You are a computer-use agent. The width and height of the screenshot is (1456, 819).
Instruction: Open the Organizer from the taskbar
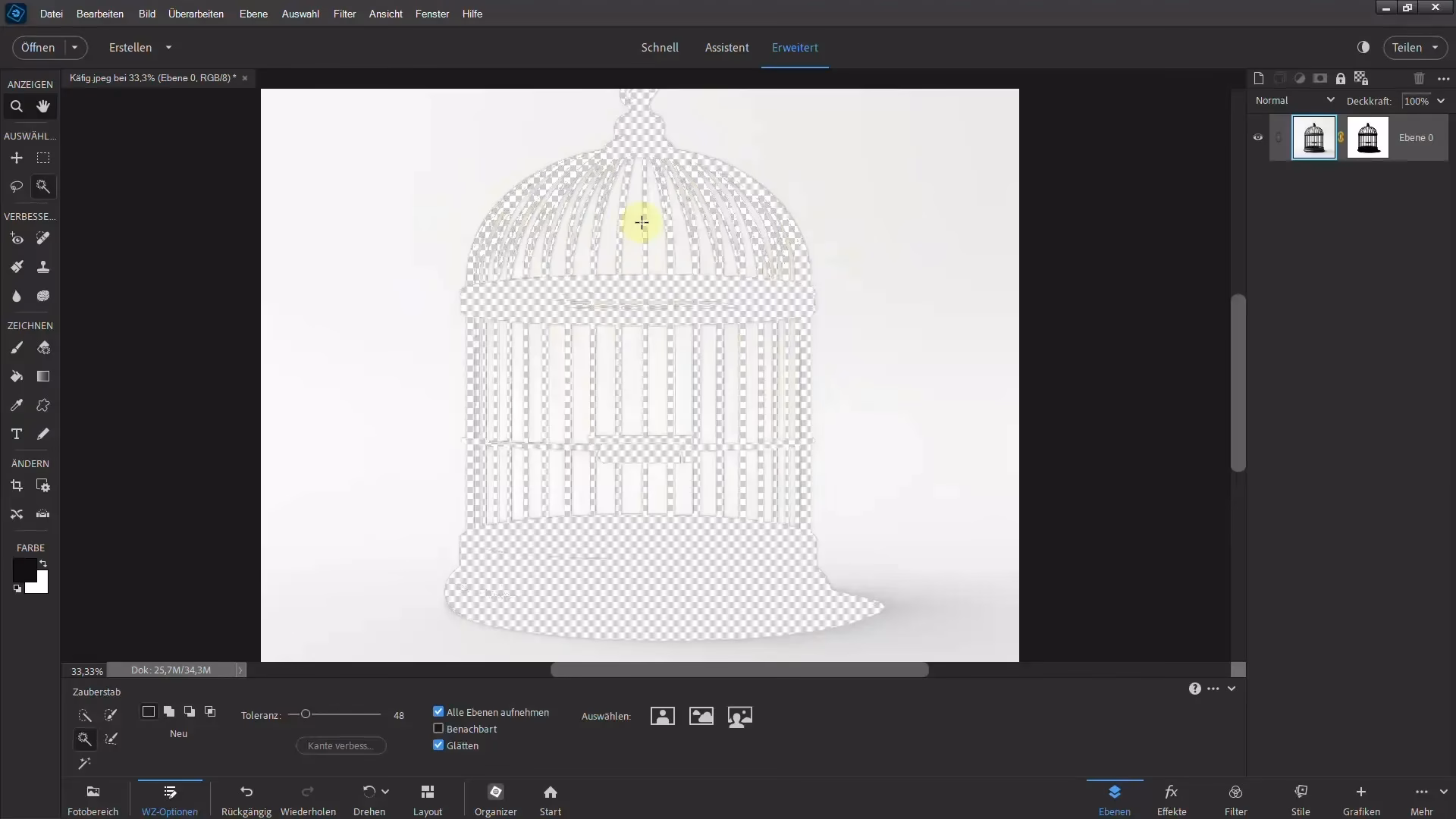[x=495, y=799]
